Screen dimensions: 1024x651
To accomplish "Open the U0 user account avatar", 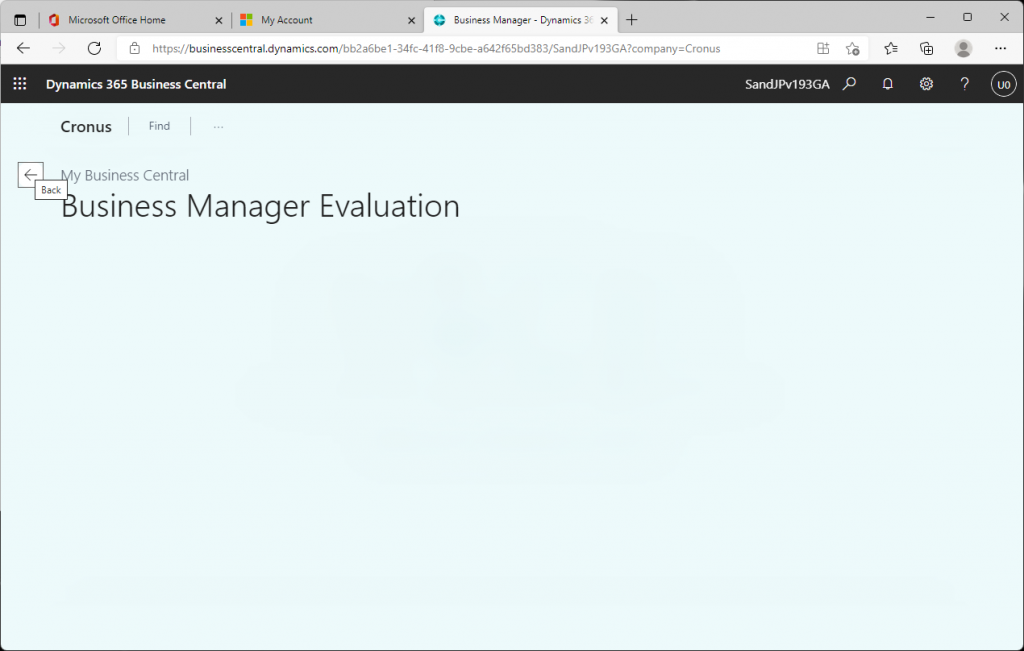I will (1004, 84).
